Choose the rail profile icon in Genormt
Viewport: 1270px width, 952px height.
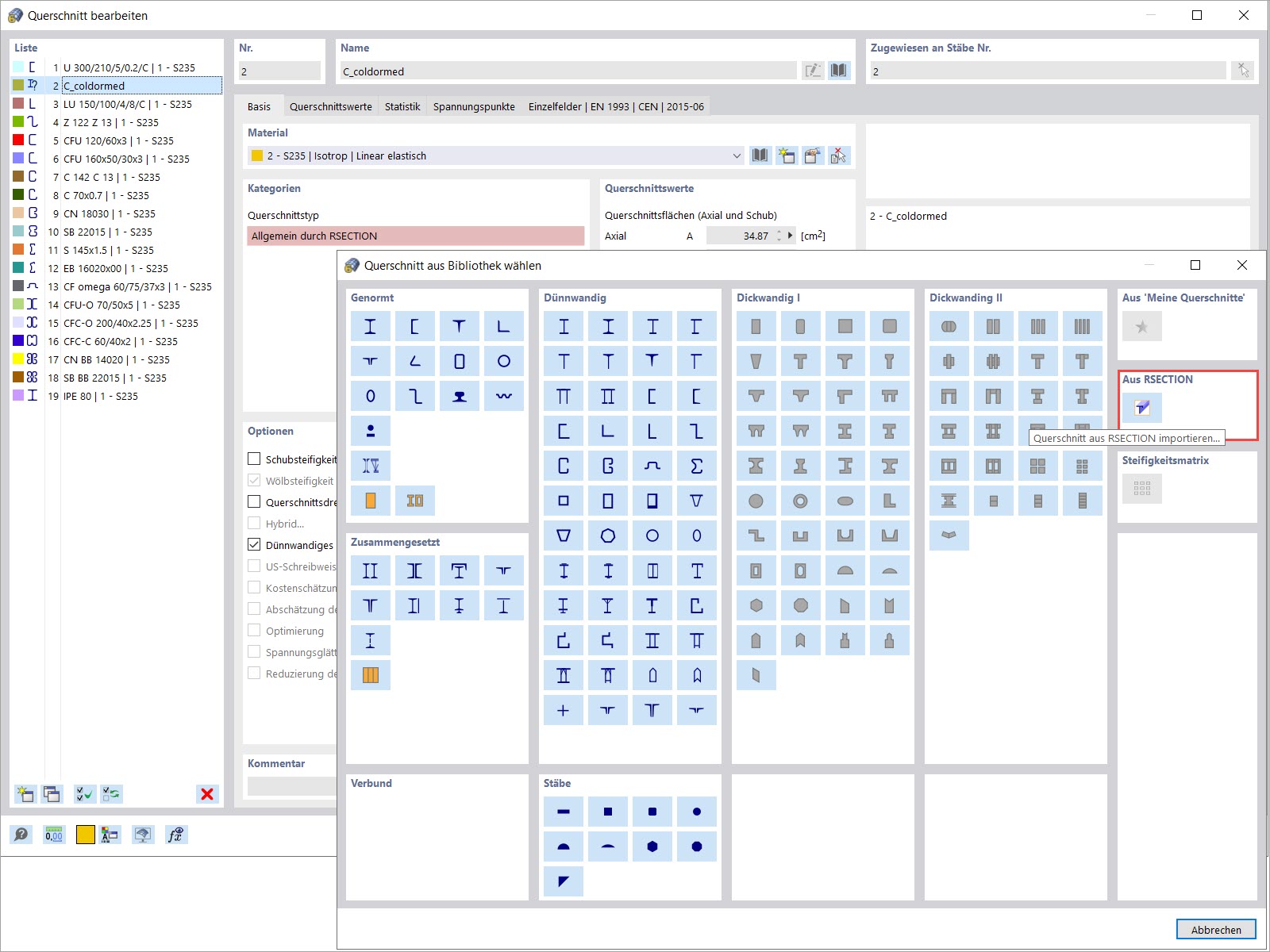pyautogui.click(x=459, y=396)
